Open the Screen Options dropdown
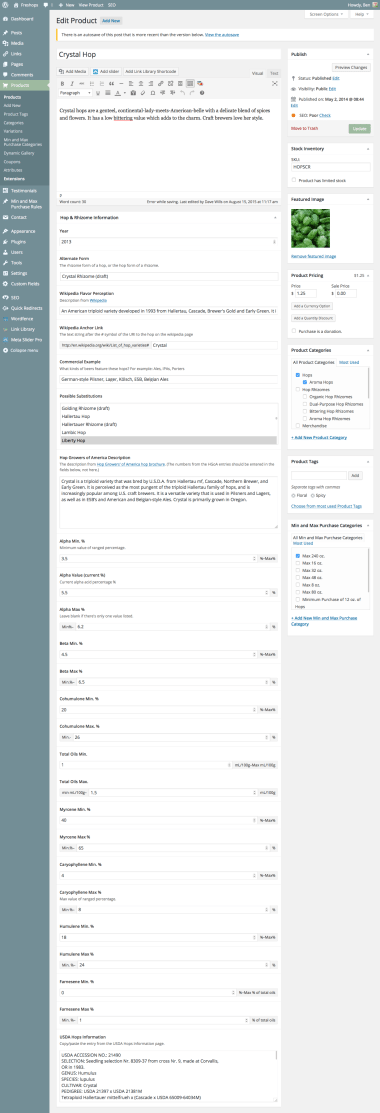Viewport: 380px width, 1113px height. (x=326, y=14)
